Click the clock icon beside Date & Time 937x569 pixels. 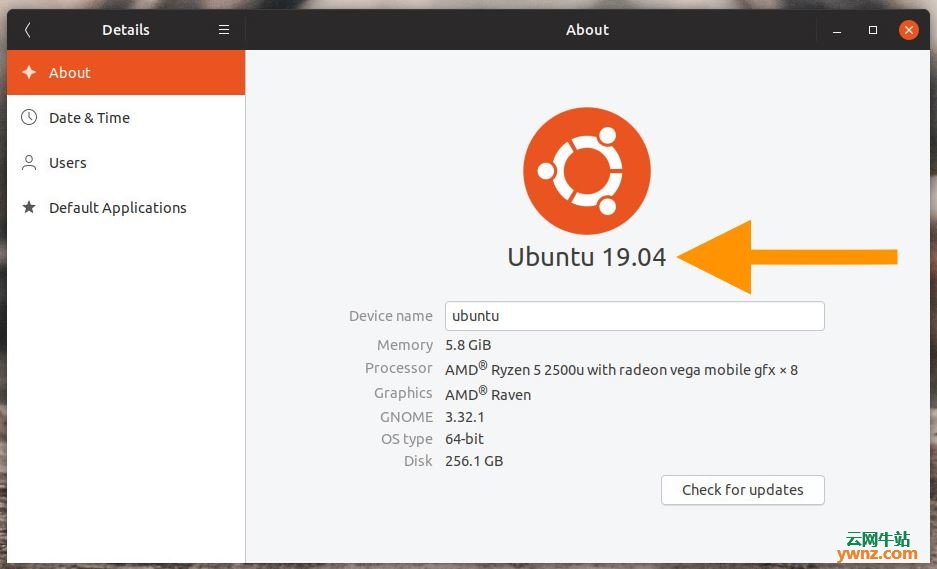(29, 117)
